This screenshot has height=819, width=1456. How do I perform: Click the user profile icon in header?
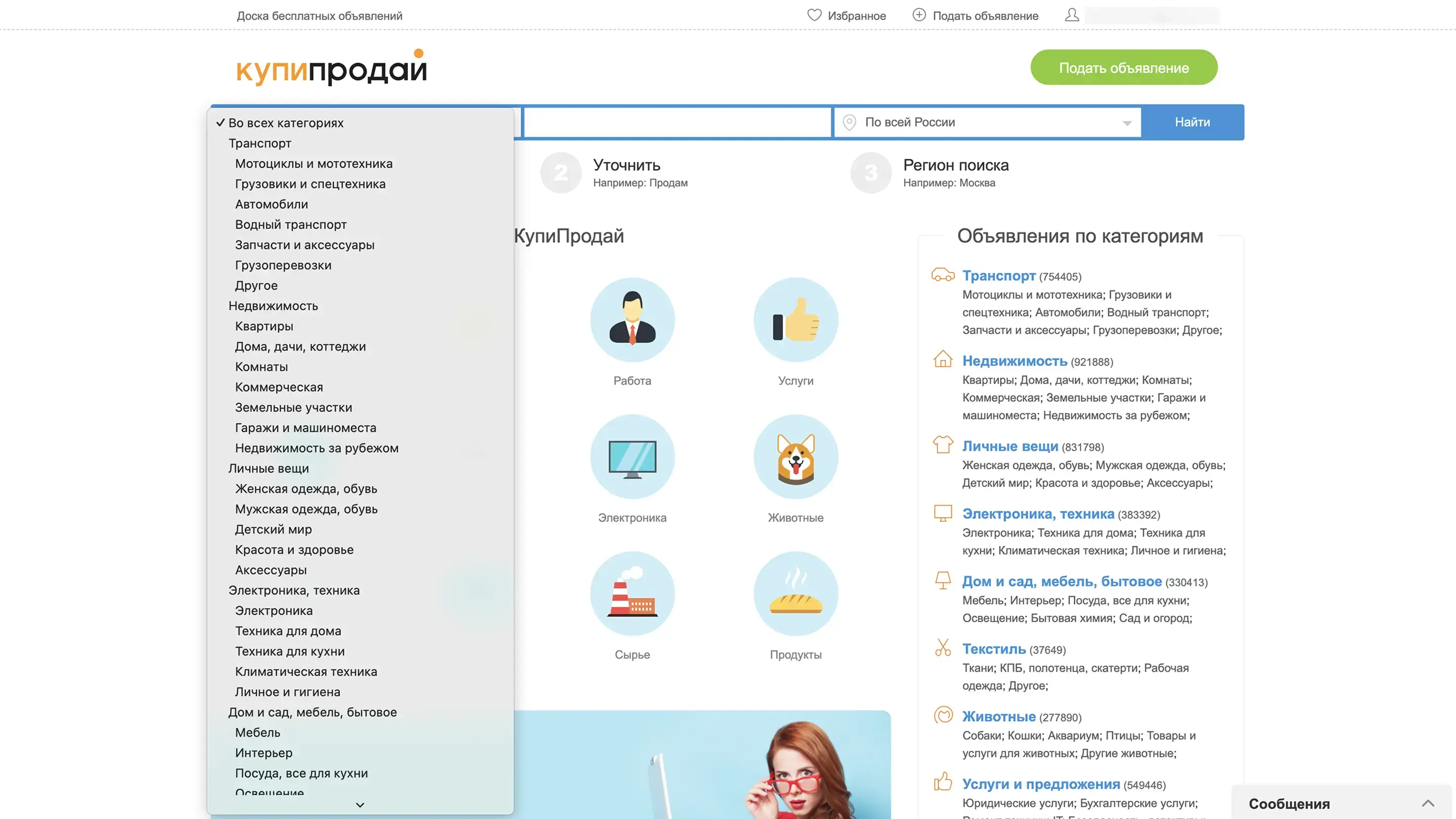[x=1072, y=15]
